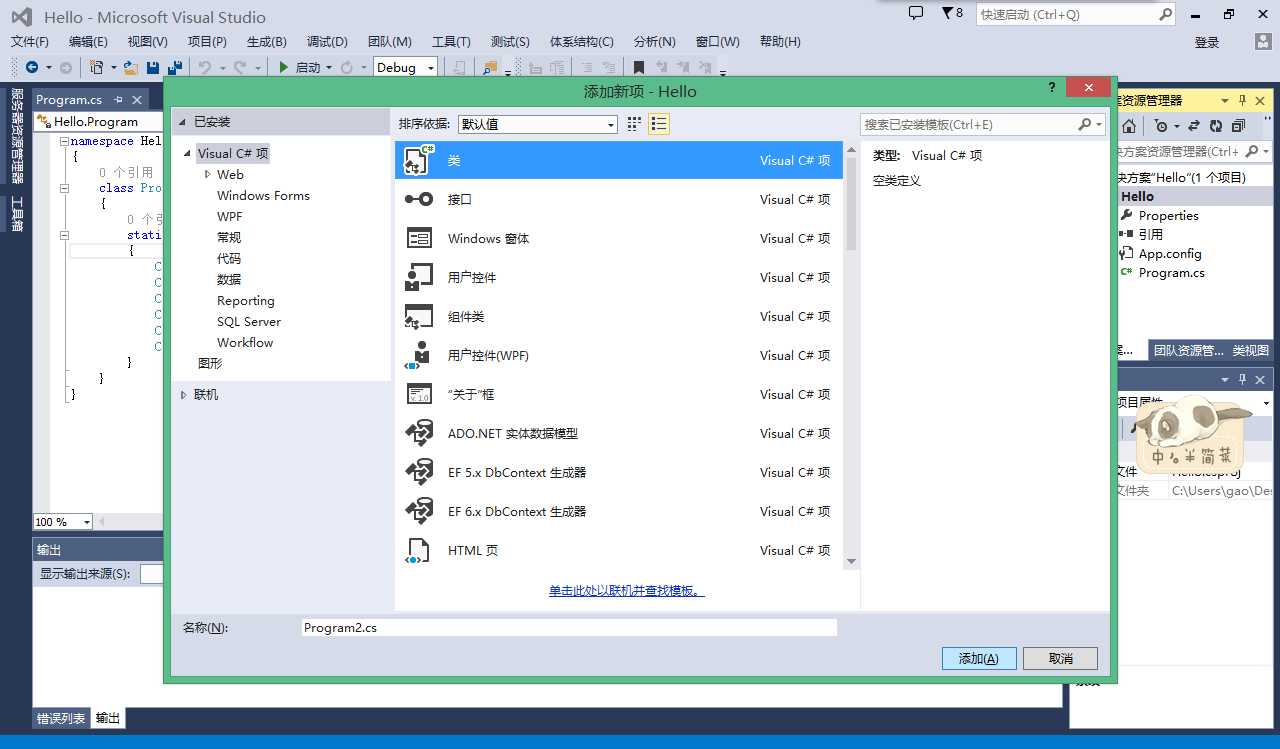Click the template list vertical scrollbar
1280x749 pixels.
click(x=851, y=356)
